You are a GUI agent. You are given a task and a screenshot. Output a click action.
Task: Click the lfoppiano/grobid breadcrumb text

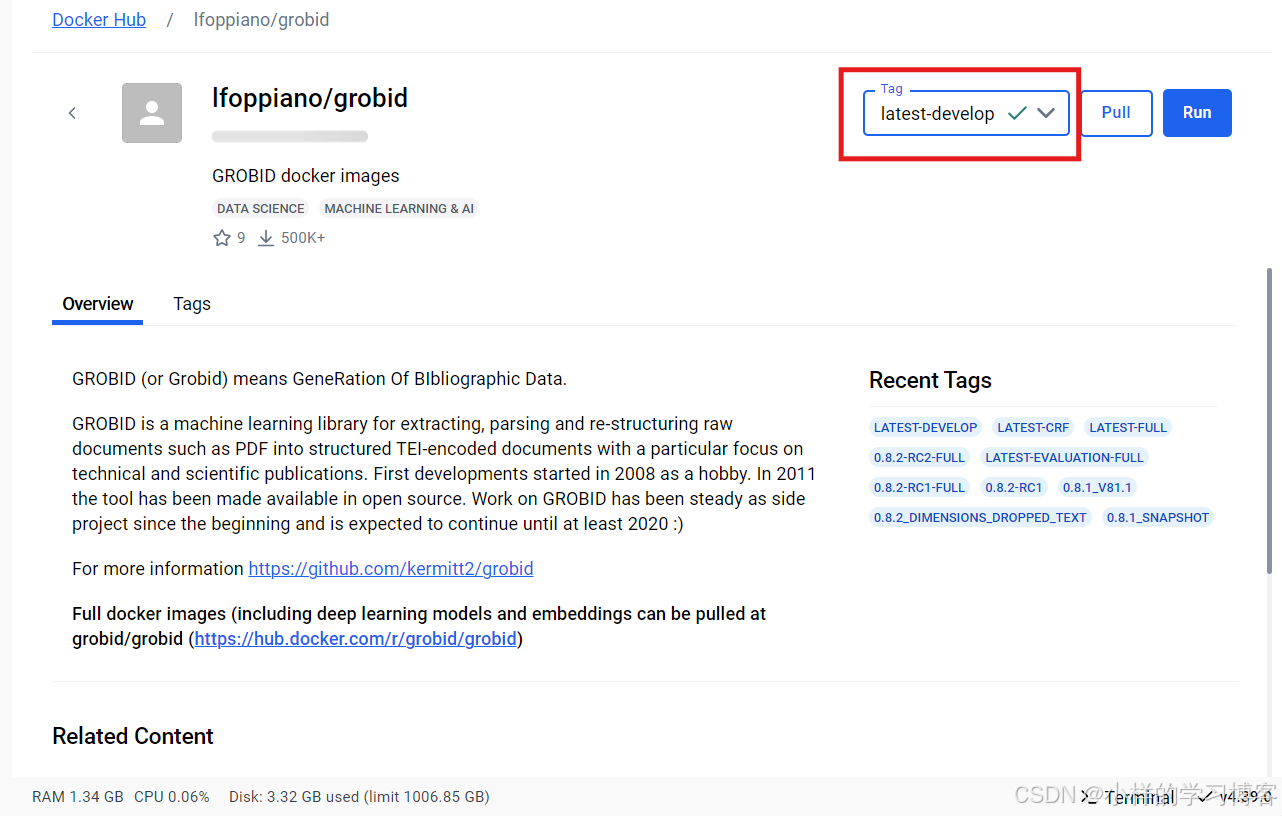click(261, 20)
